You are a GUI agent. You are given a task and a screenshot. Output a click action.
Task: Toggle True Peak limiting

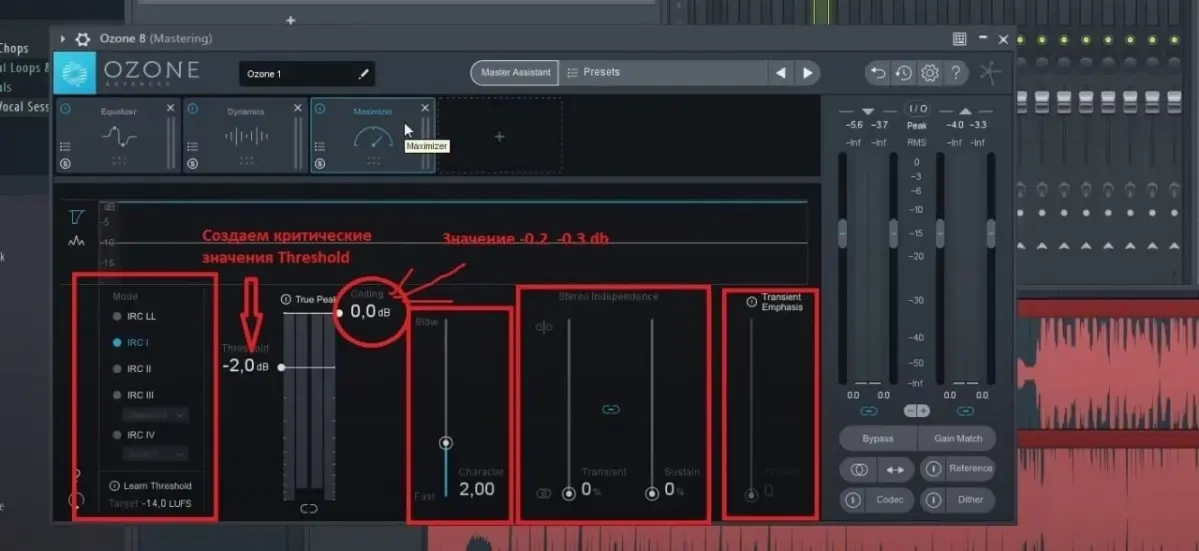(287, 300)
